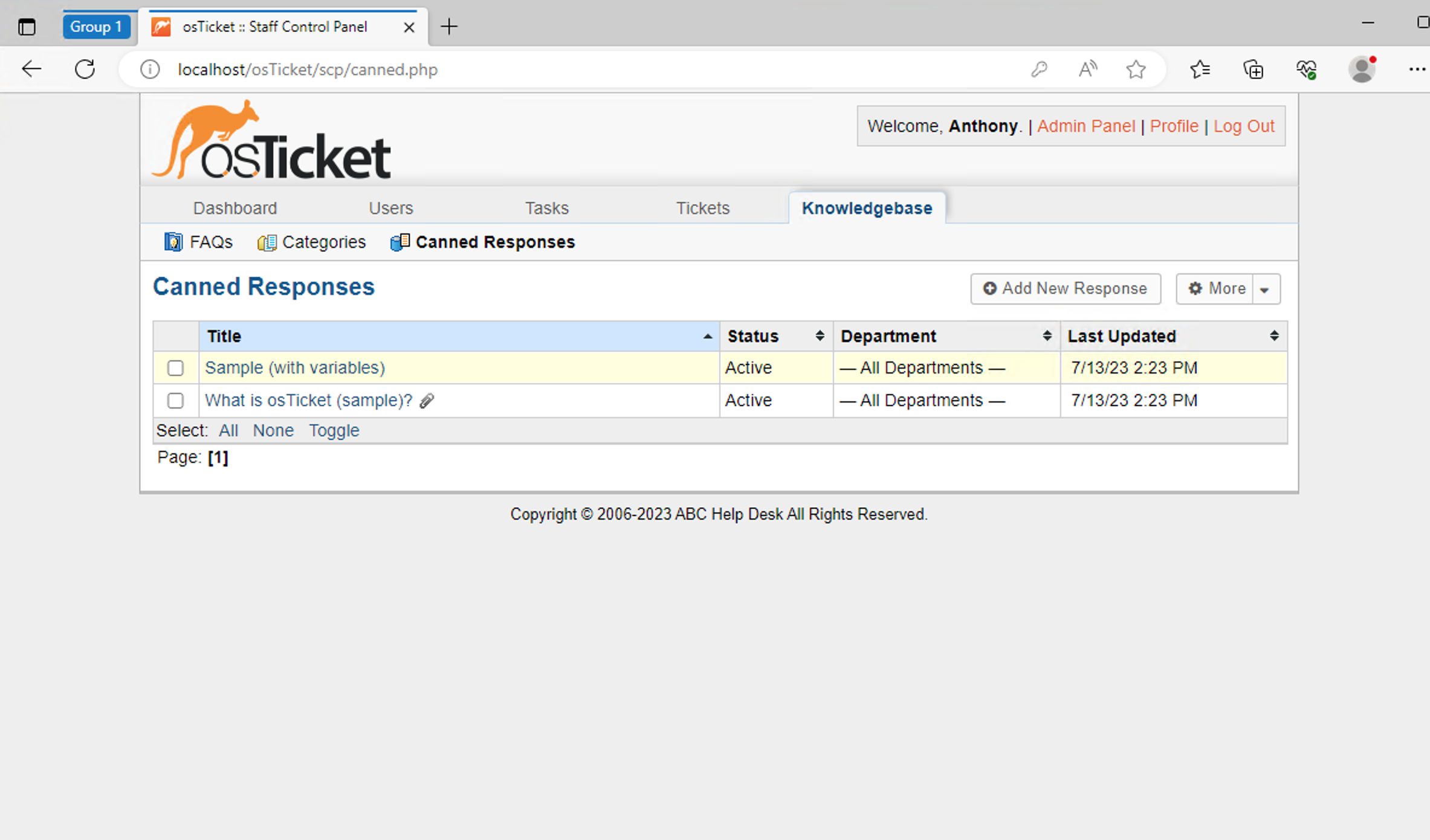Check the What is osTicket checkbox
Image resolution: width=1430 pixels, height=840 pixels.
[x=175, y=401]
